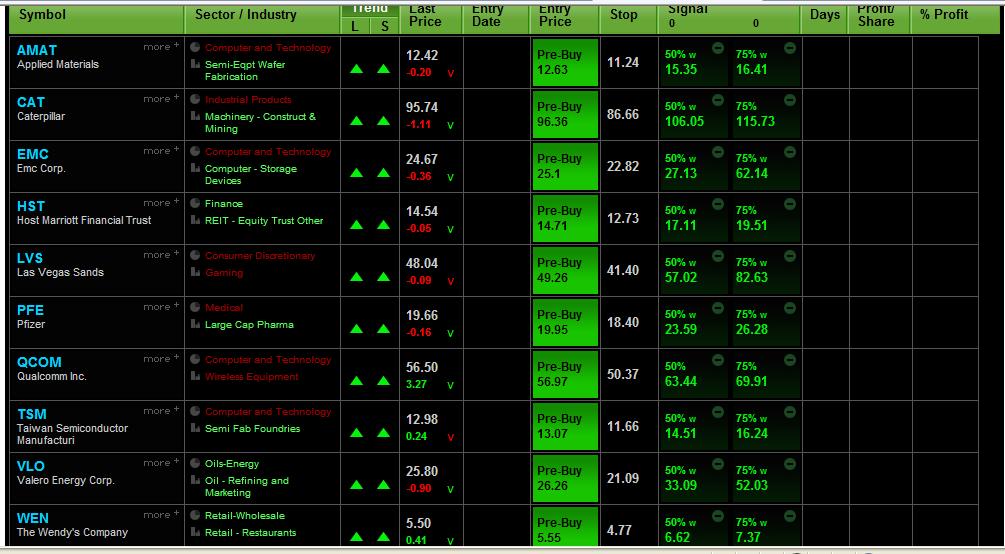Screen dimensions: 1005x554
Task: Sort by the Symbol column header
Action: click(x=42, y=14)
